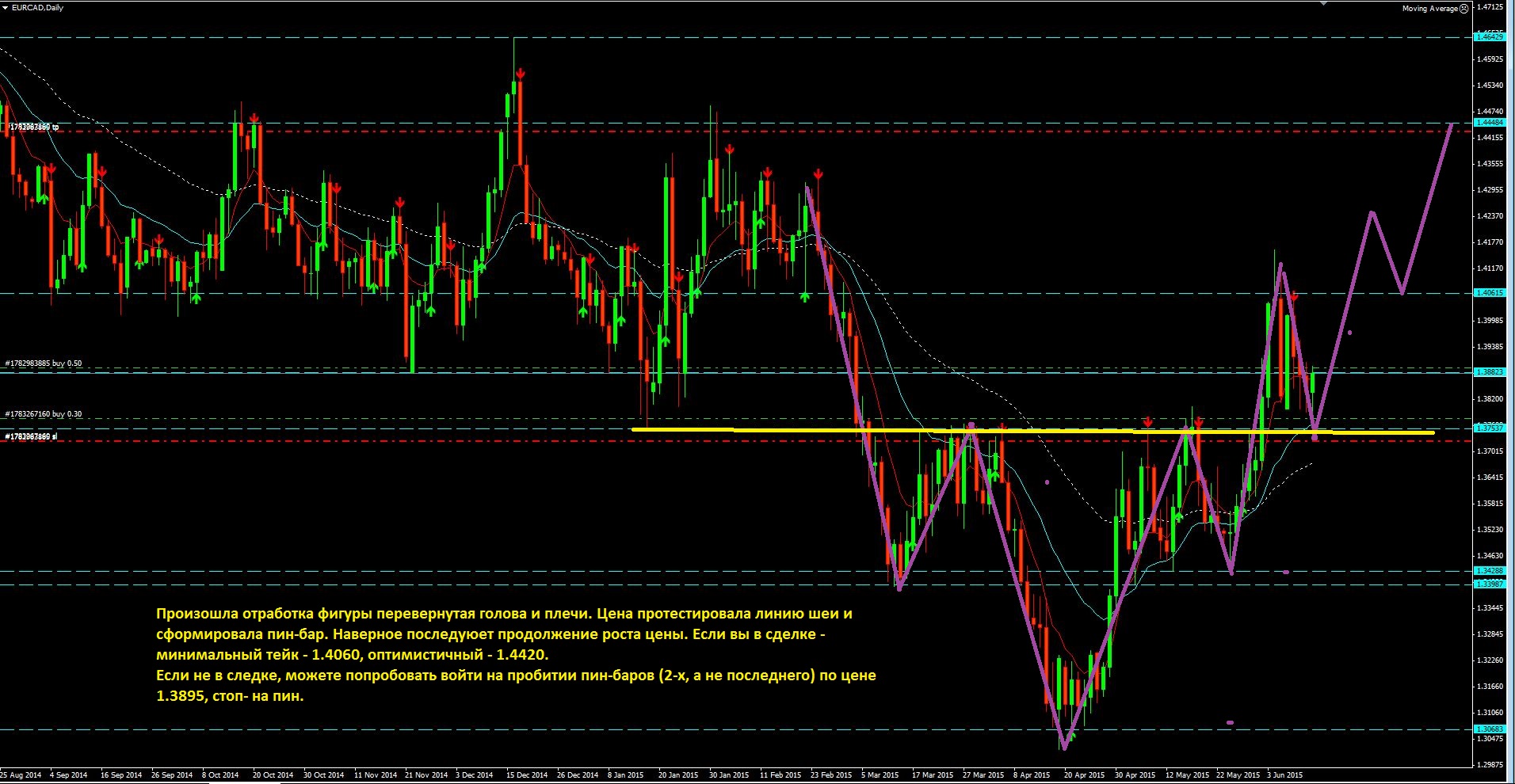Select the take profit label ending in tp
Screen dimensions: 1515x784
click(32, 127)
